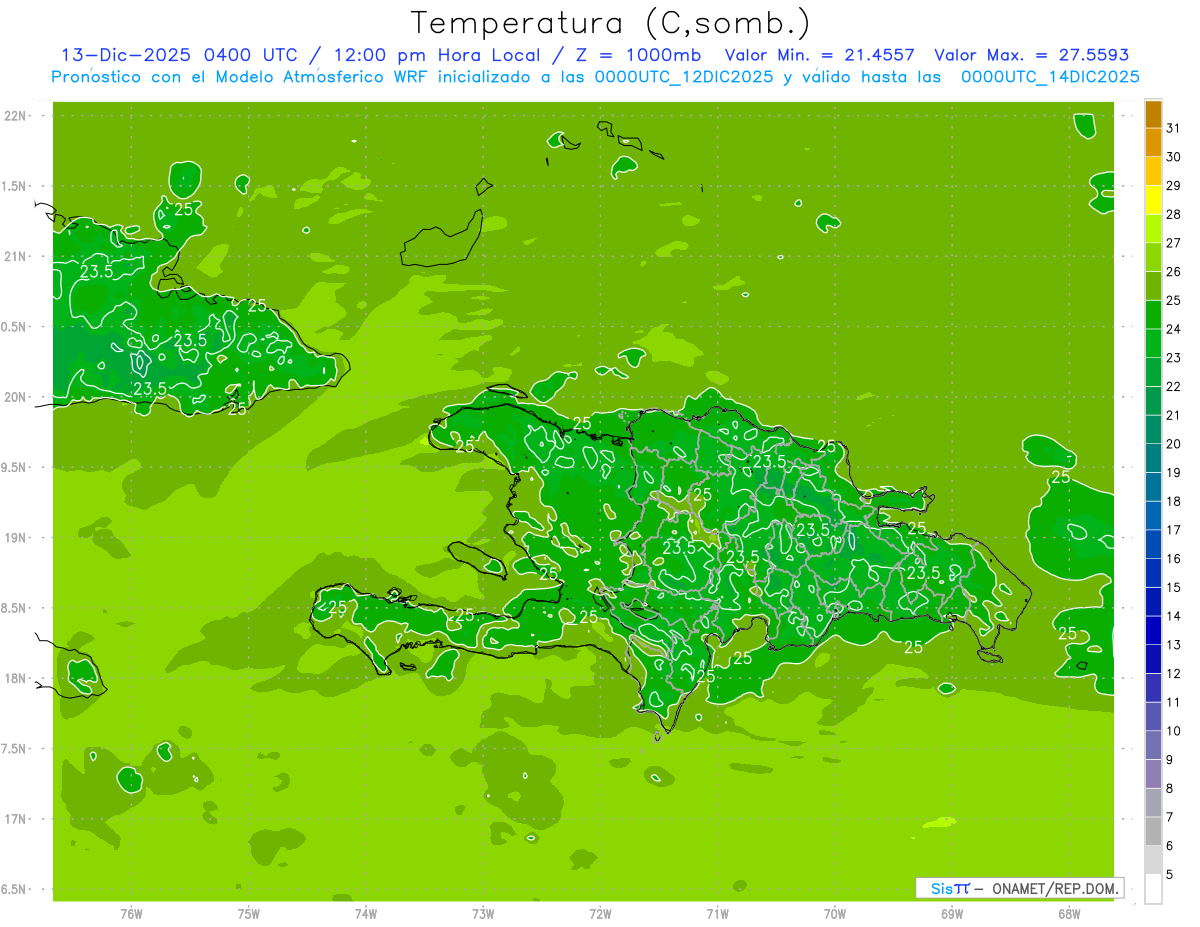The image size is (1200, 927).
Task: Click the legend swatch between 25 and 26
Action: tap(1153, 286)
